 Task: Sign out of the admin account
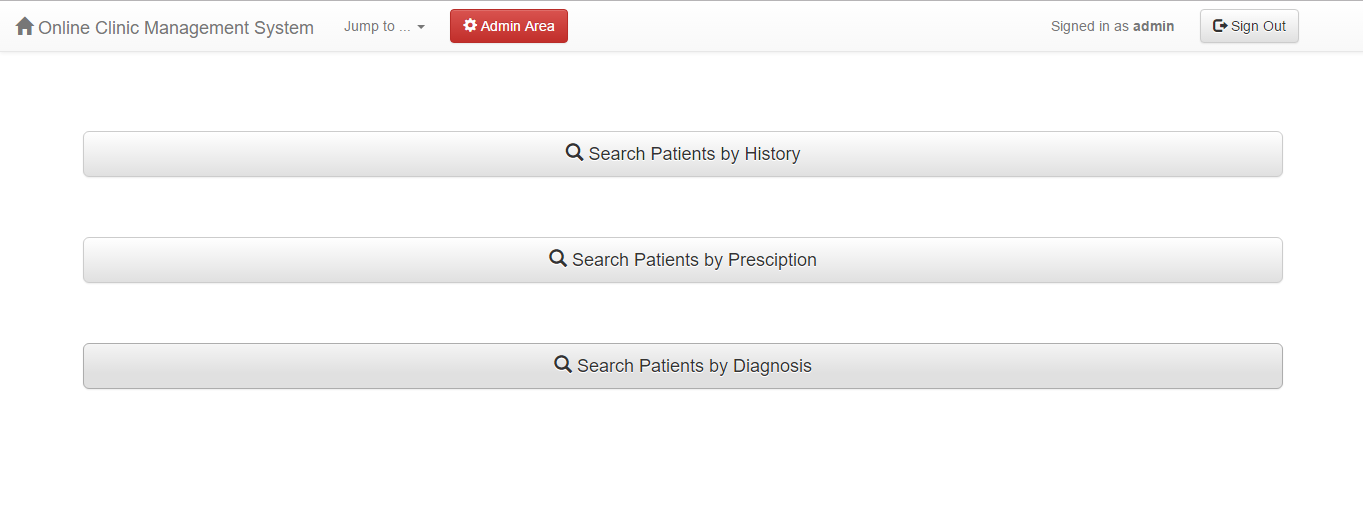pyautogui.click(x=1249, y=26)
